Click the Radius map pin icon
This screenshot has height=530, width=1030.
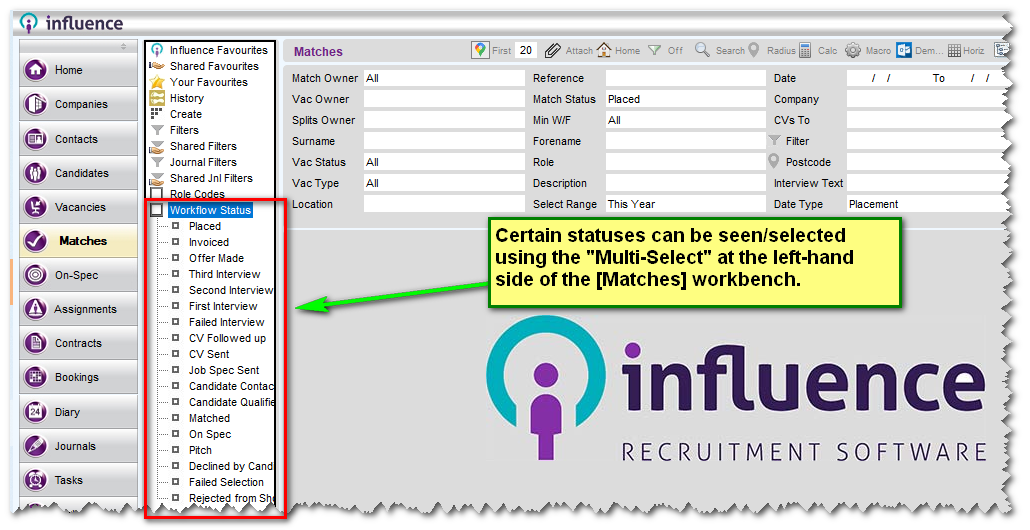(753, 50)
